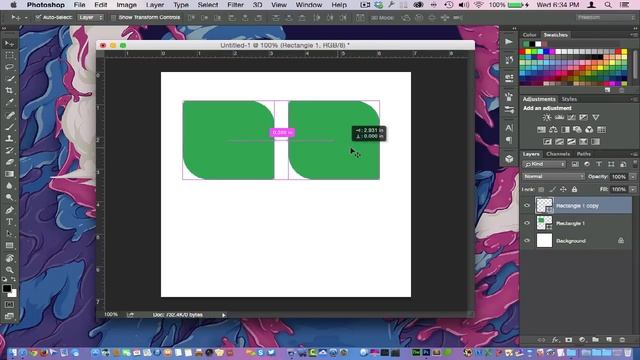The image size is (640, 360).
Task: Open the Actions panel play icon
Action: point(509,42)
